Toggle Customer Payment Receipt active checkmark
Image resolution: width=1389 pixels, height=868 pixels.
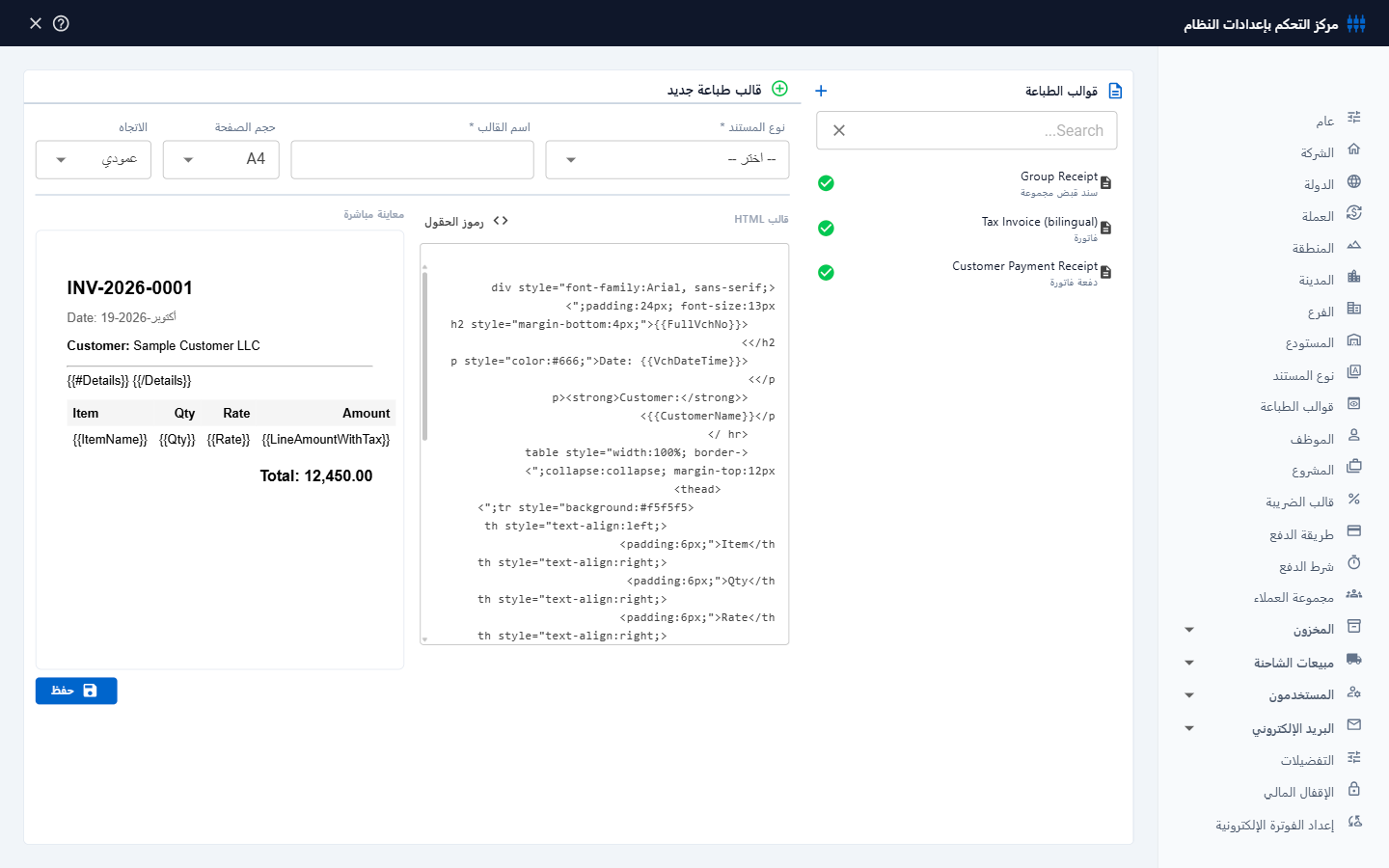tap(826, 273)
